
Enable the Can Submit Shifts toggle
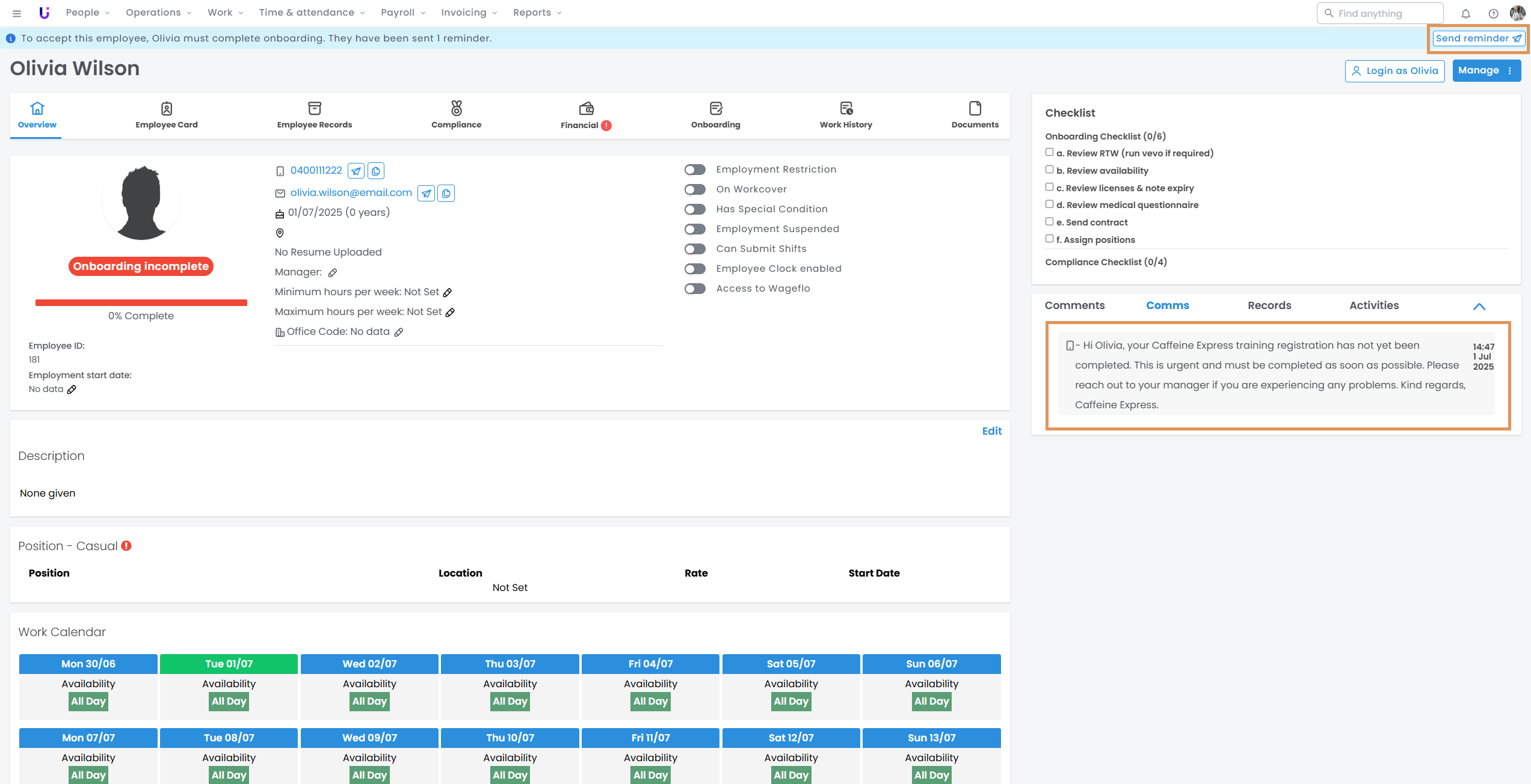[695, 249]
